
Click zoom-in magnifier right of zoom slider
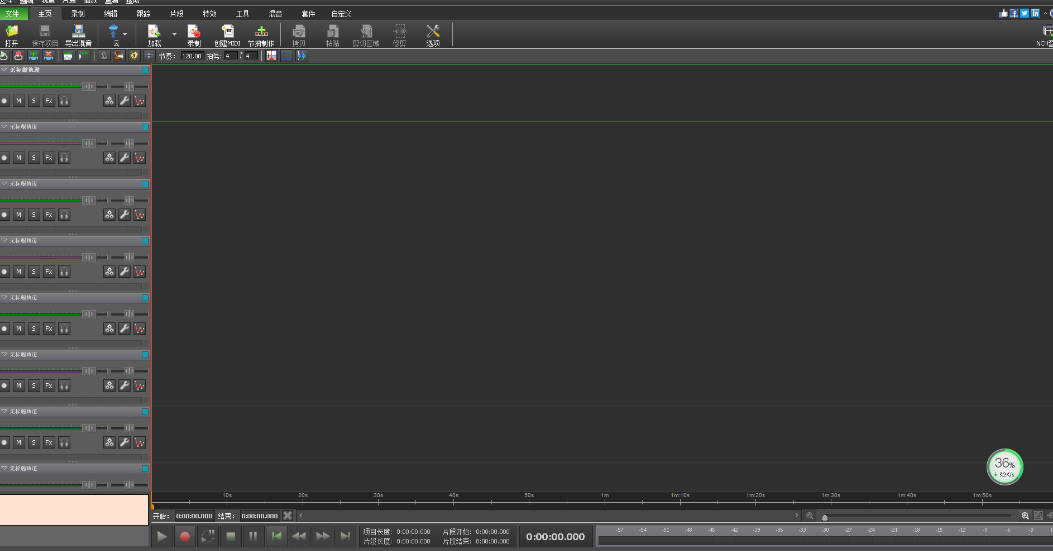[x=1025, y=515]
